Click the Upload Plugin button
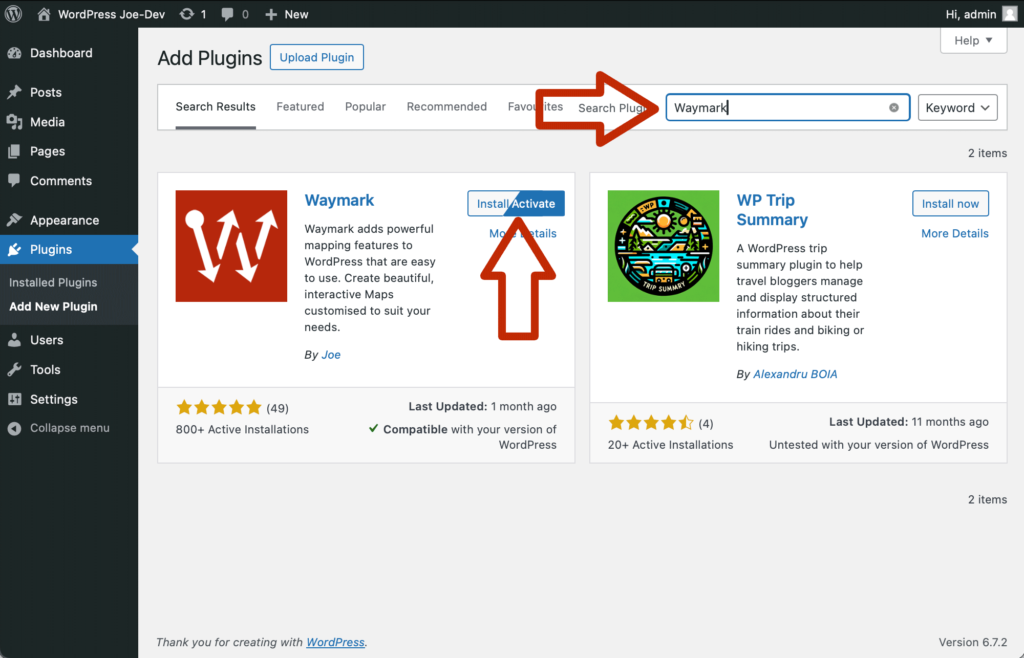 click(317, 57)
